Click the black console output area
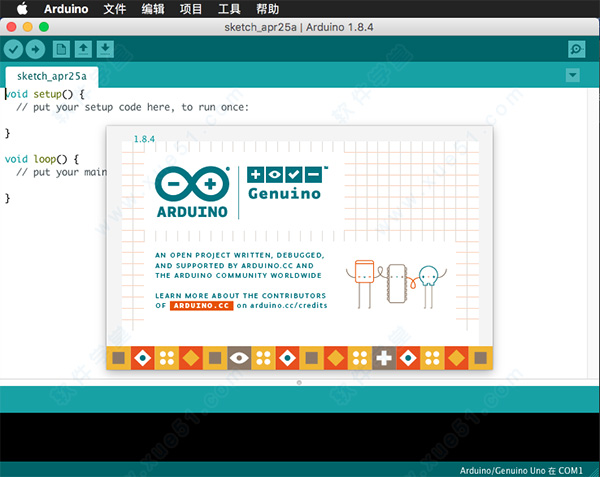 (x=300, y=437)
